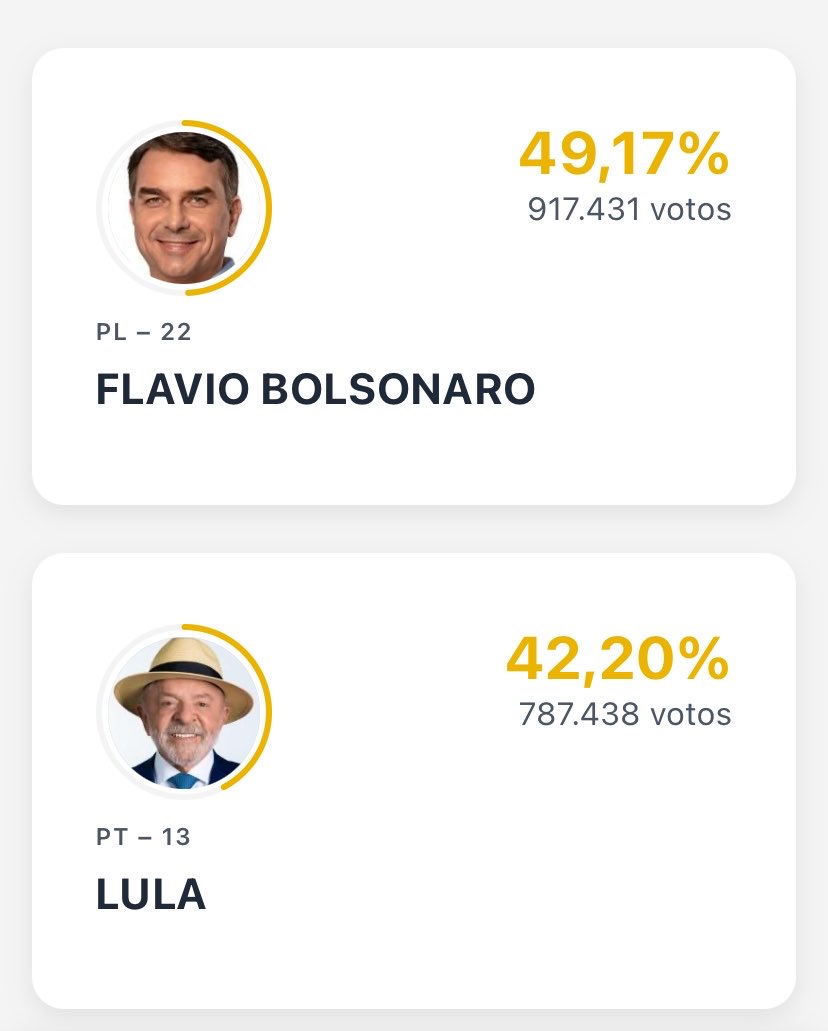
Task: Click the PL party abbreviation label
Action: pos(111,332)
